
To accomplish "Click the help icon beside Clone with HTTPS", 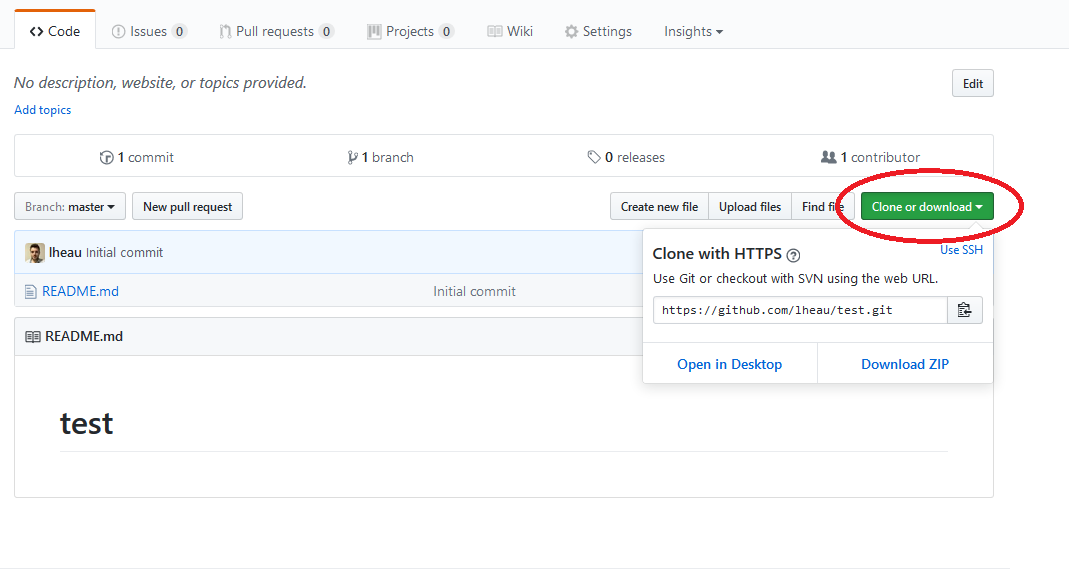I will click(x=793, y=256).
